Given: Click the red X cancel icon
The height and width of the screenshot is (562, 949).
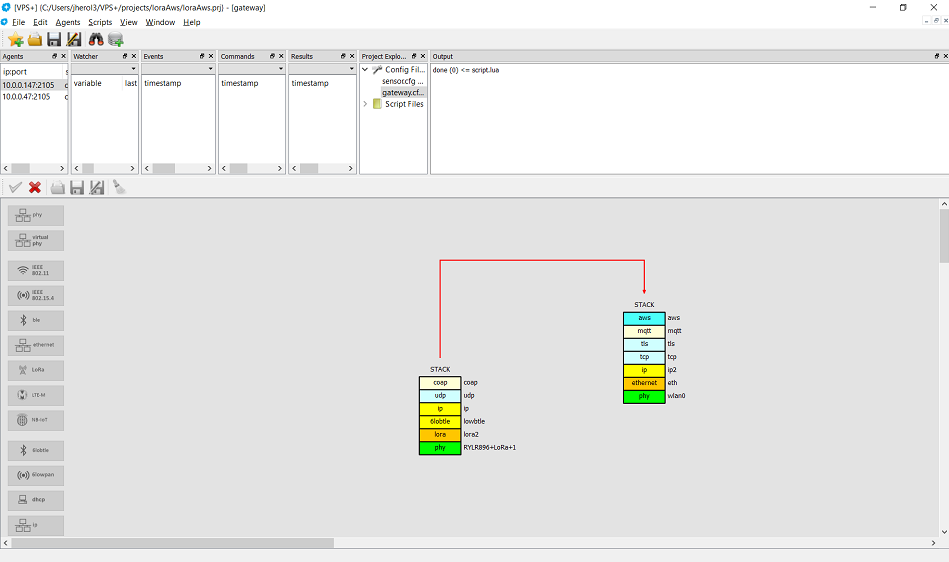Looking at the screenshot, I should (35, 187).
